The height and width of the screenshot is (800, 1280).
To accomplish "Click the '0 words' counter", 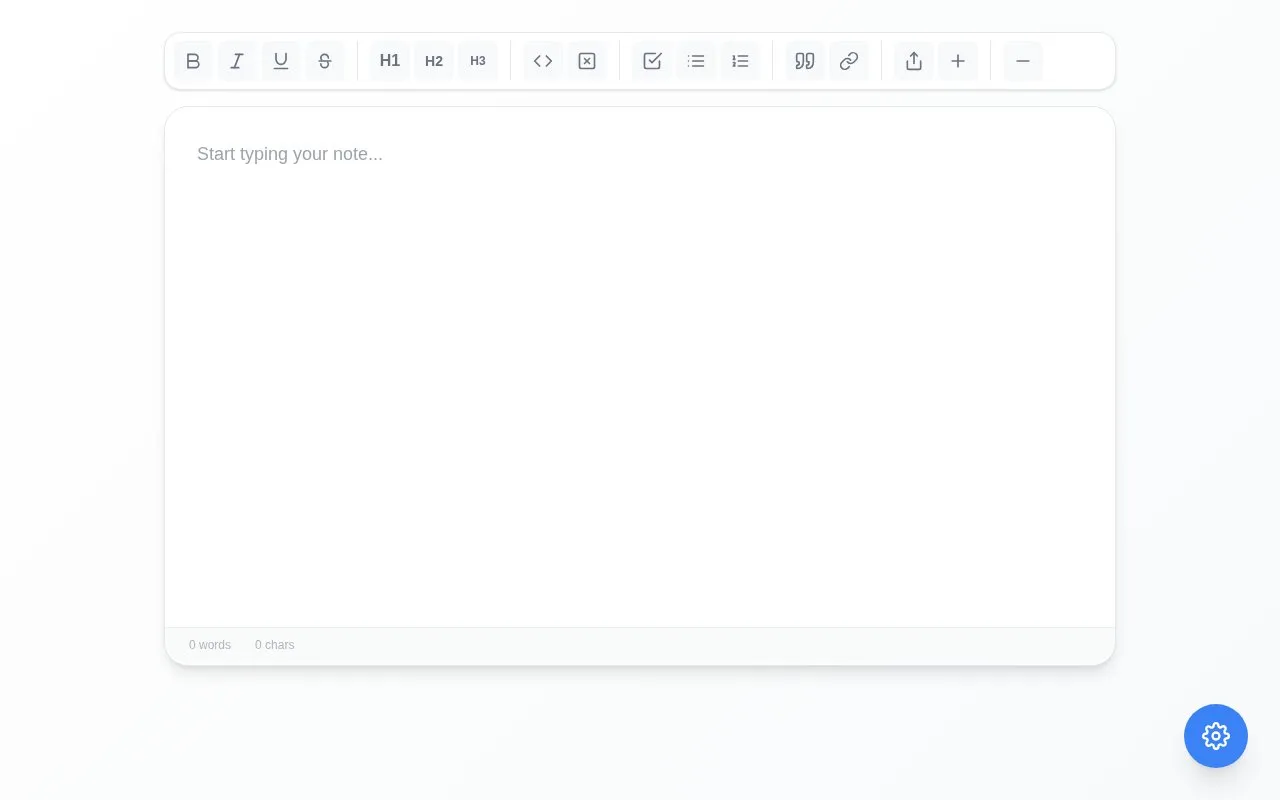I will (210, 645).
